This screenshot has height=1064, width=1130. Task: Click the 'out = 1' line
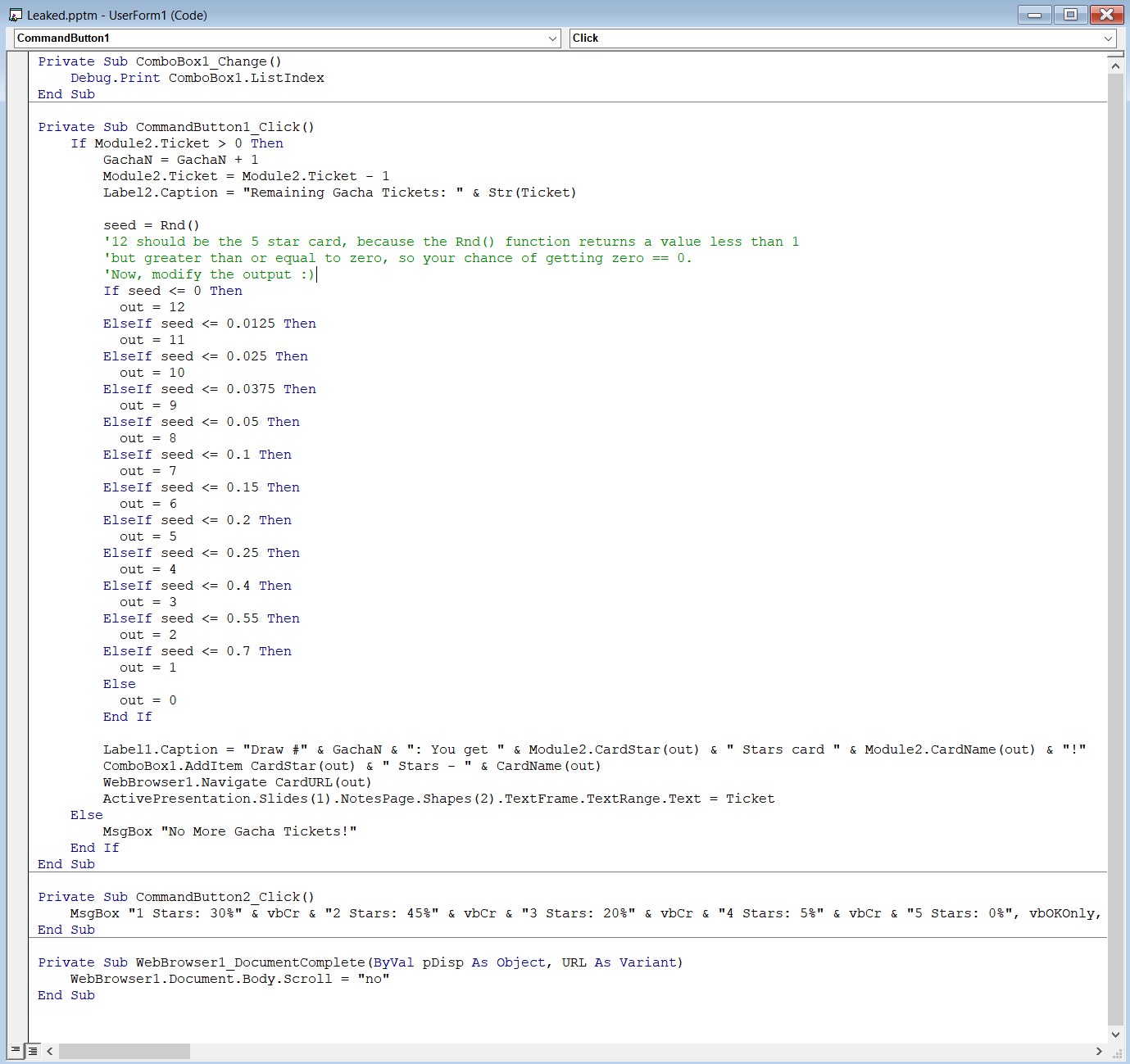[x=148, y=668]
